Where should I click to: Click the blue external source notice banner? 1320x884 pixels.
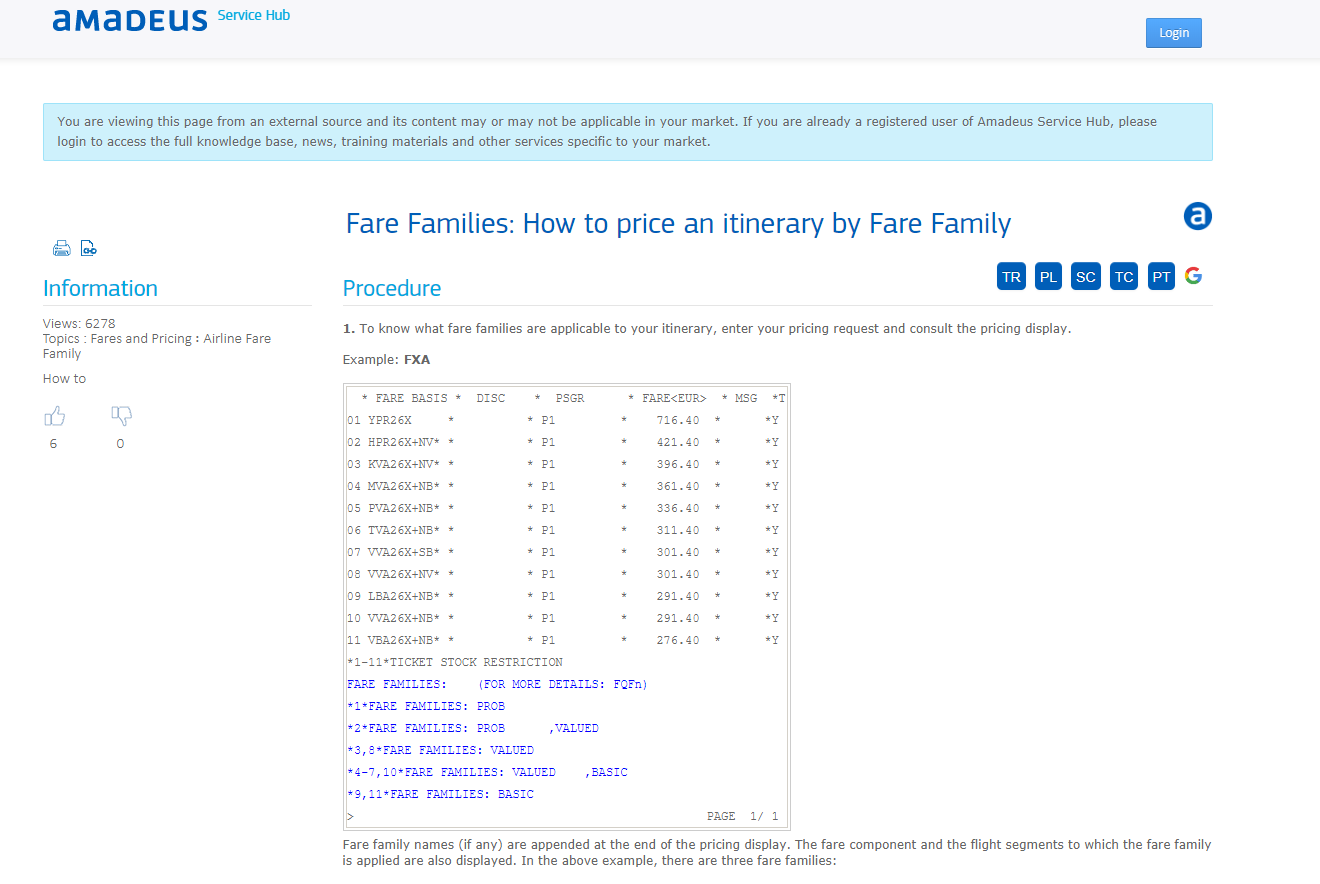628,132
